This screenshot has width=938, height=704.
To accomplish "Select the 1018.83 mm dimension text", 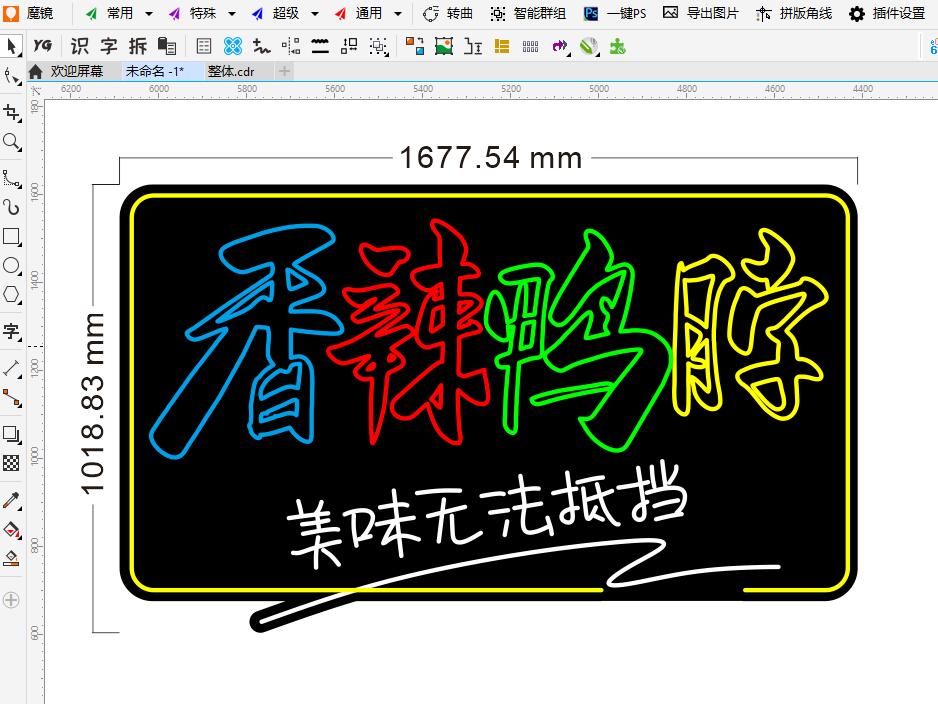I will (x=92, y=404).
